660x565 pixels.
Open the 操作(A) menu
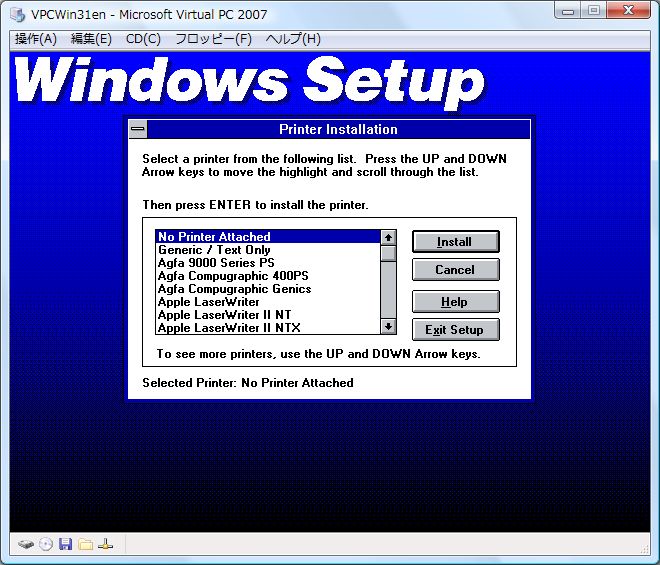tap(36, 39)
